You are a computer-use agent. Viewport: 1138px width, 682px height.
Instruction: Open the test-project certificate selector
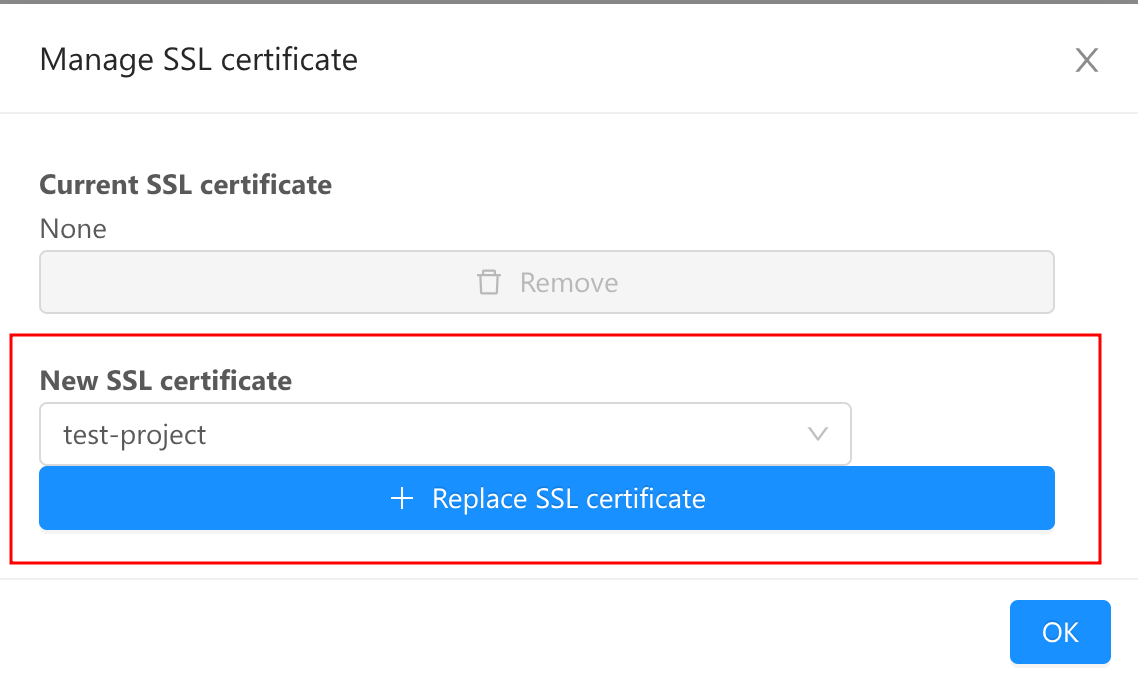tap(445, 434)
